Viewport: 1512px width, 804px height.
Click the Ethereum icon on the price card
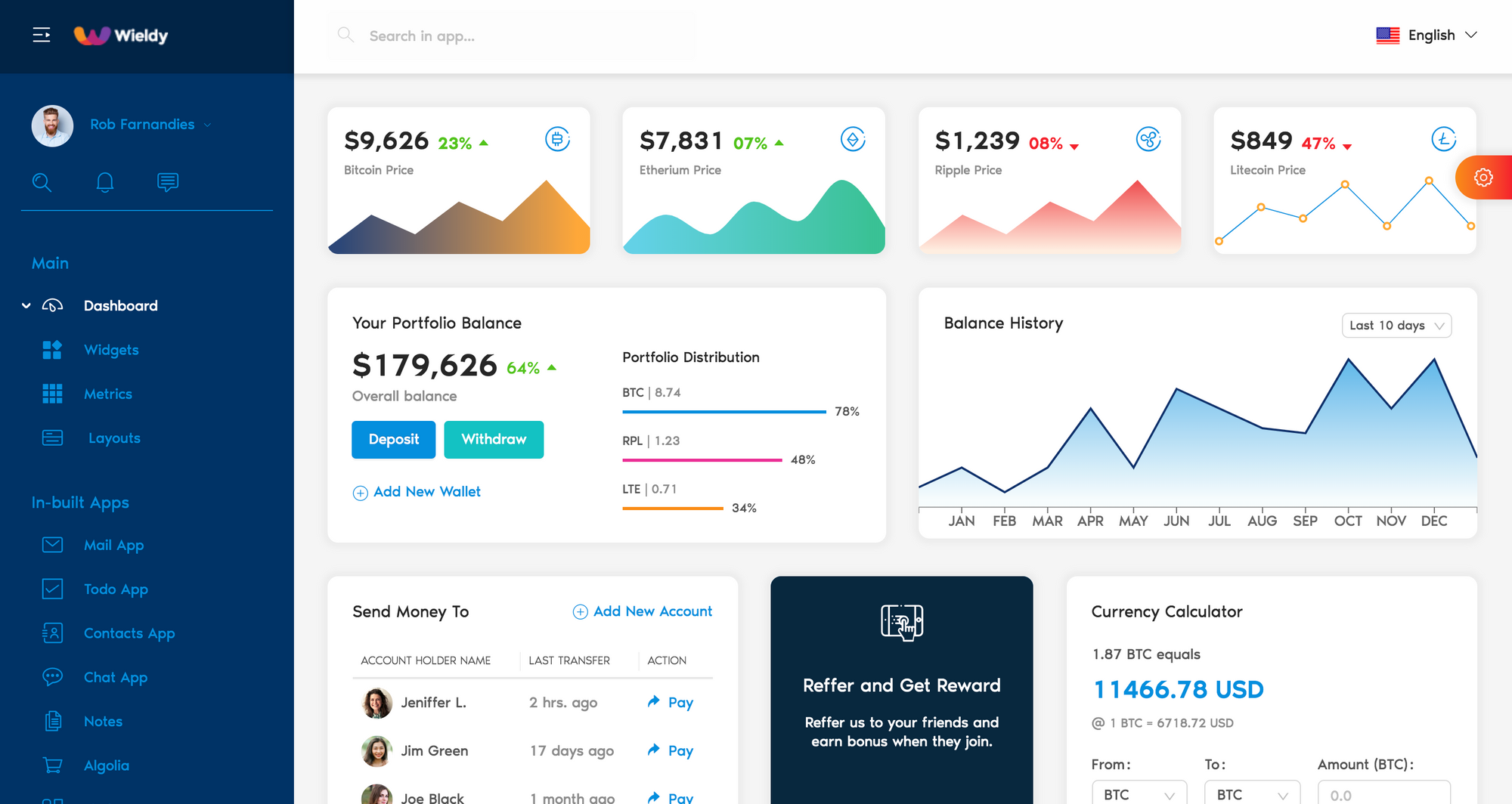pyautogui.click(x=853, y=140)
